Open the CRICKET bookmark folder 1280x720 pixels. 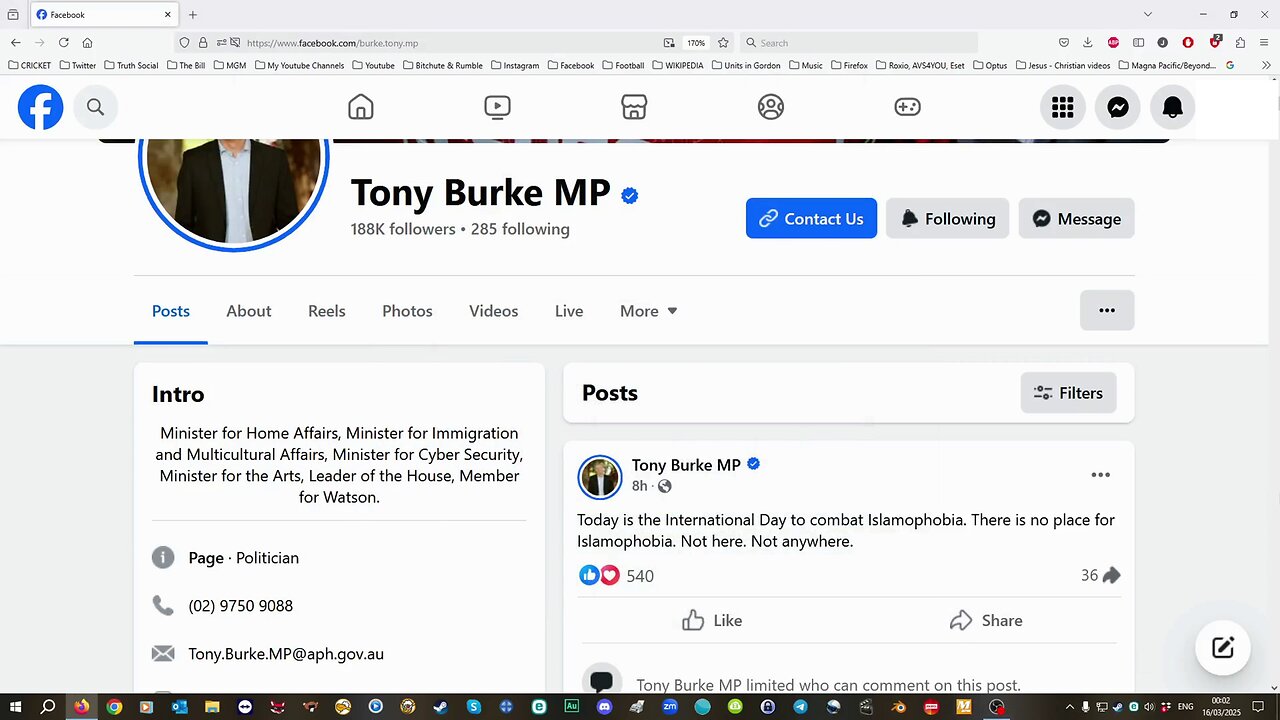pyautogui.click(x=29, y=65)
